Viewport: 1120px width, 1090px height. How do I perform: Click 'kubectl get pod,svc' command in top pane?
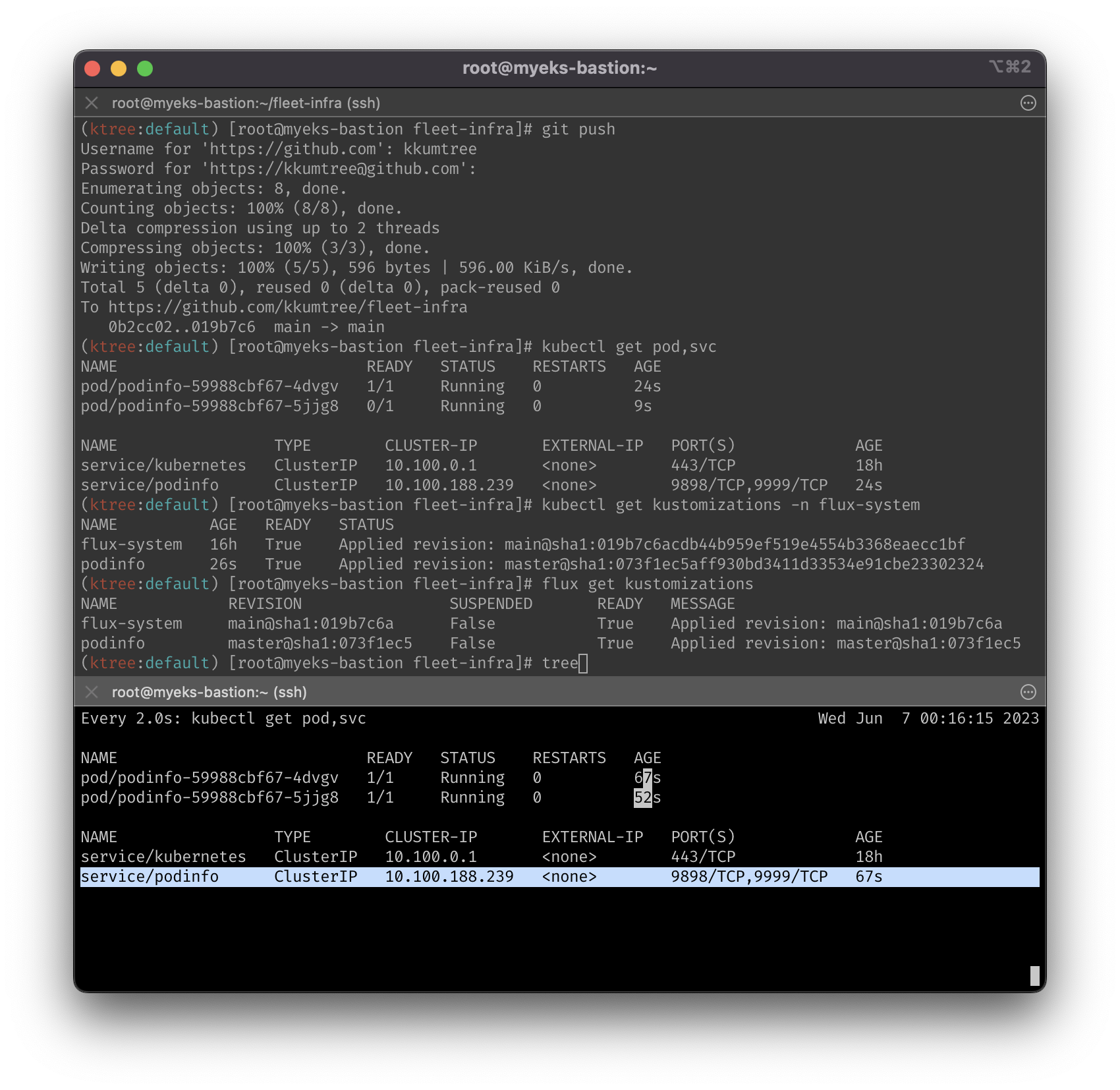629,347
